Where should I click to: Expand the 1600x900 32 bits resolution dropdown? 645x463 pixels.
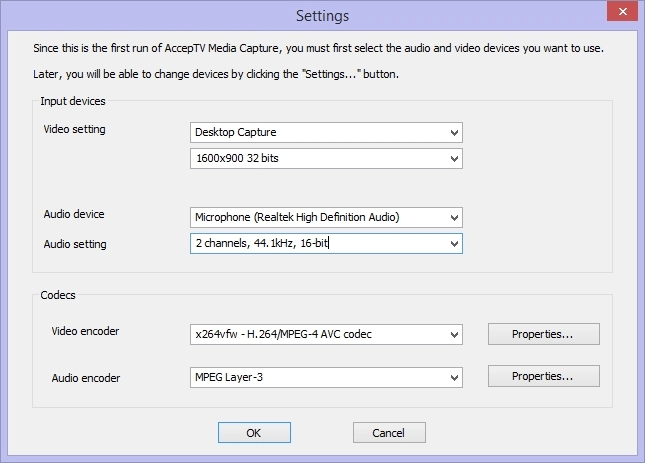[x=326, y=158]
